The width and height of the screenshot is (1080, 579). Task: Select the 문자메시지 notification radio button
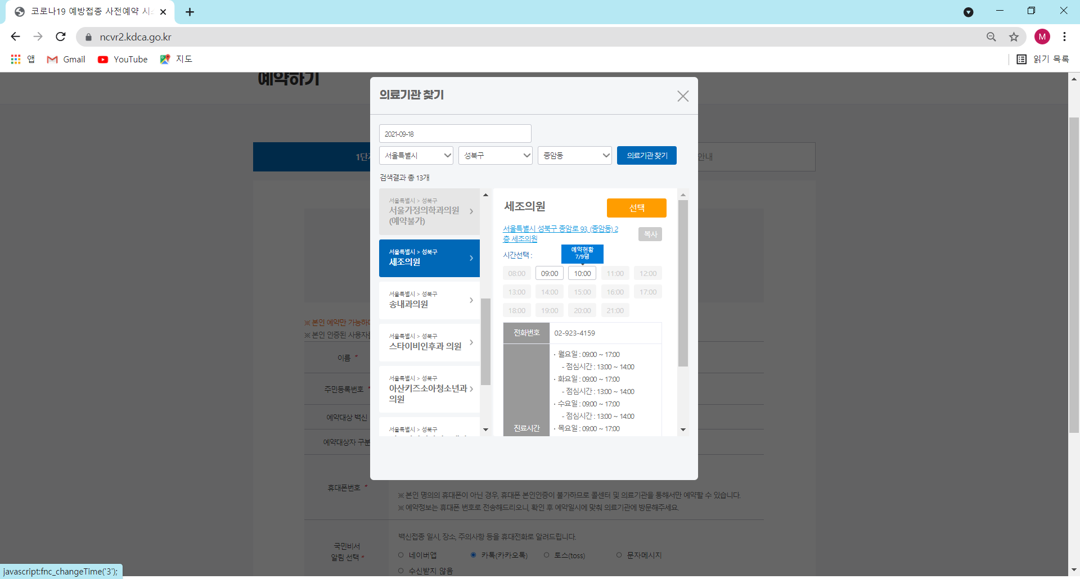pyautogui.click(x=619, y=555)
